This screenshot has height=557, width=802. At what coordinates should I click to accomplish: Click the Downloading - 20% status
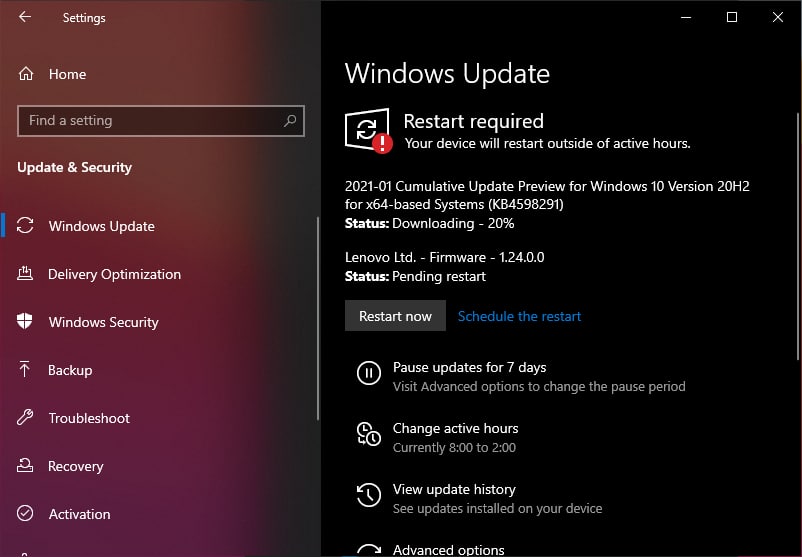click(453, 224)
